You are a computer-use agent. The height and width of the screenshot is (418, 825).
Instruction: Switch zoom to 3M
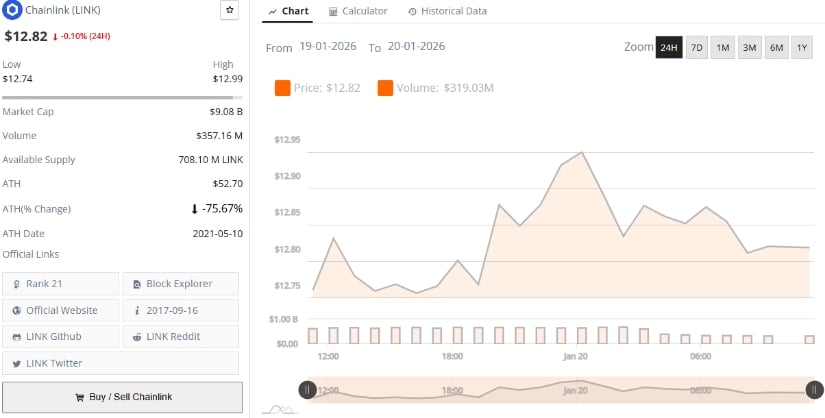click(749, 48)
